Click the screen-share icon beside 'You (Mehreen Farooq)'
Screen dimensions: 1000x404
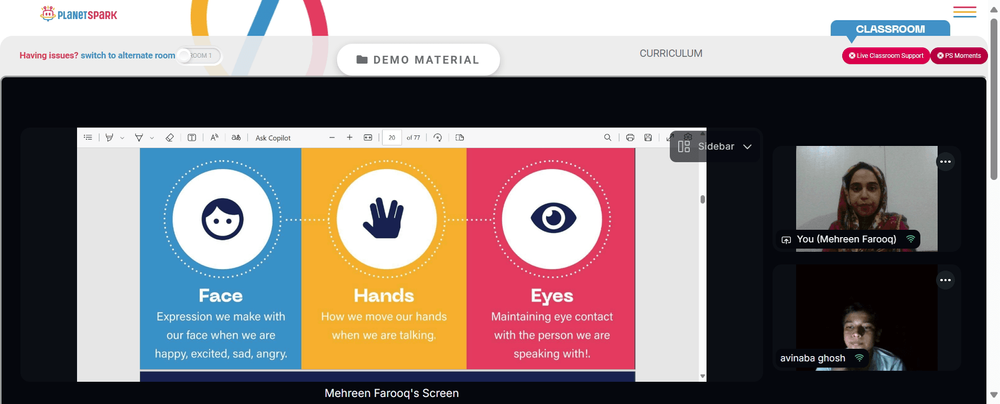786,239
